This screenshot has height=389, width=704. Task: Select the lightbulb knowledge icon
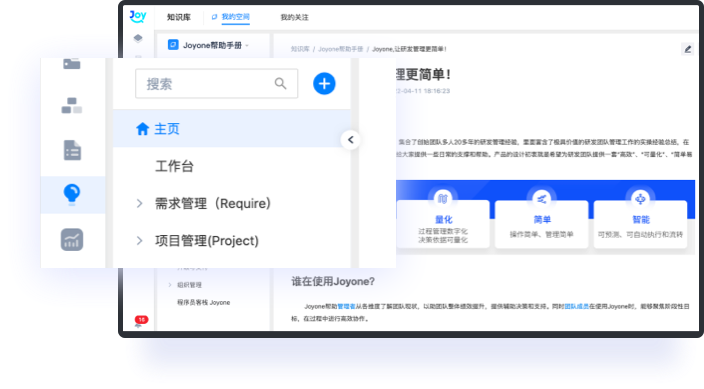(72, 194)
